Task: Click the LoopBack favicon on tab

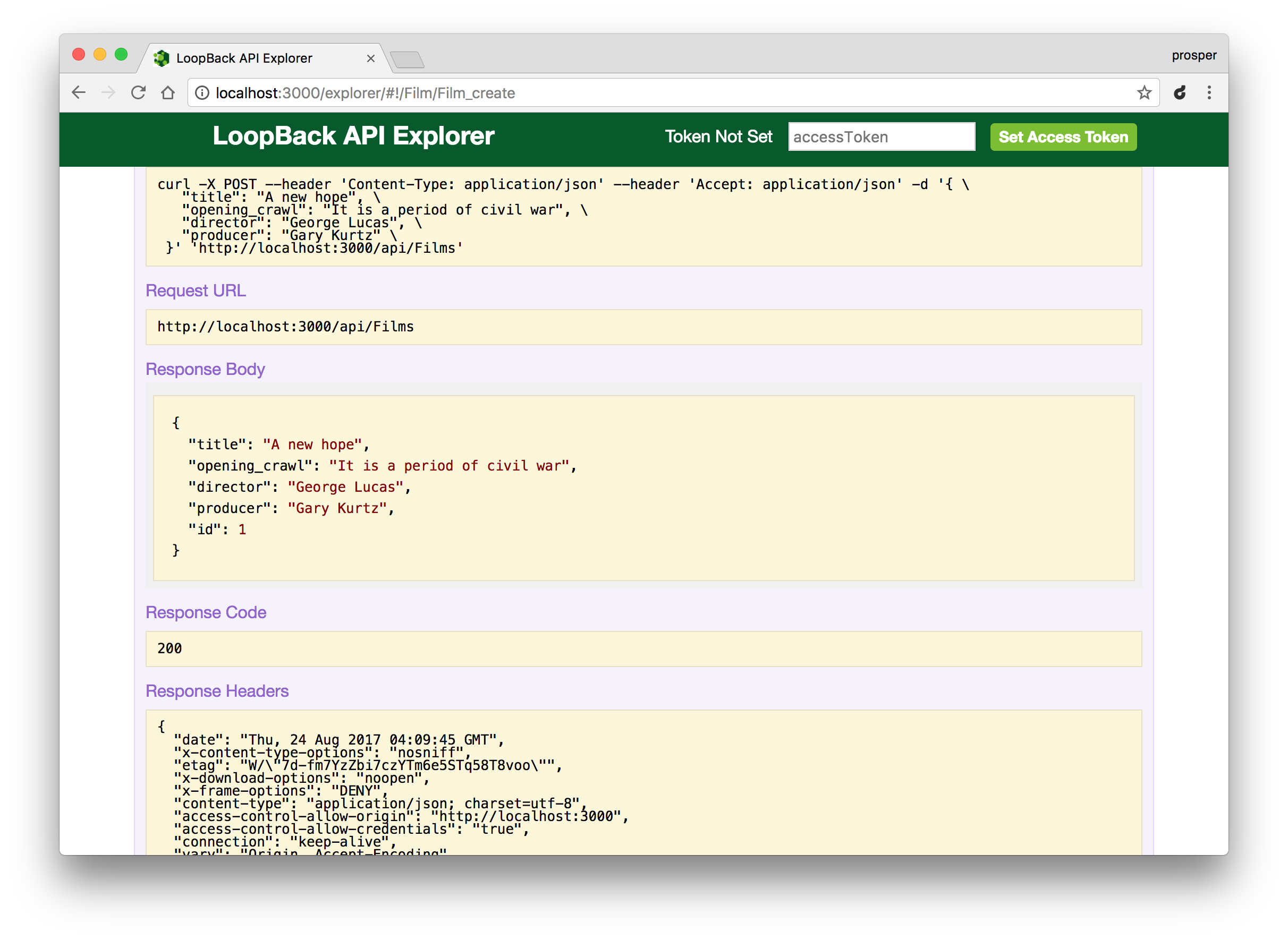Action: (x=162, y=58)
